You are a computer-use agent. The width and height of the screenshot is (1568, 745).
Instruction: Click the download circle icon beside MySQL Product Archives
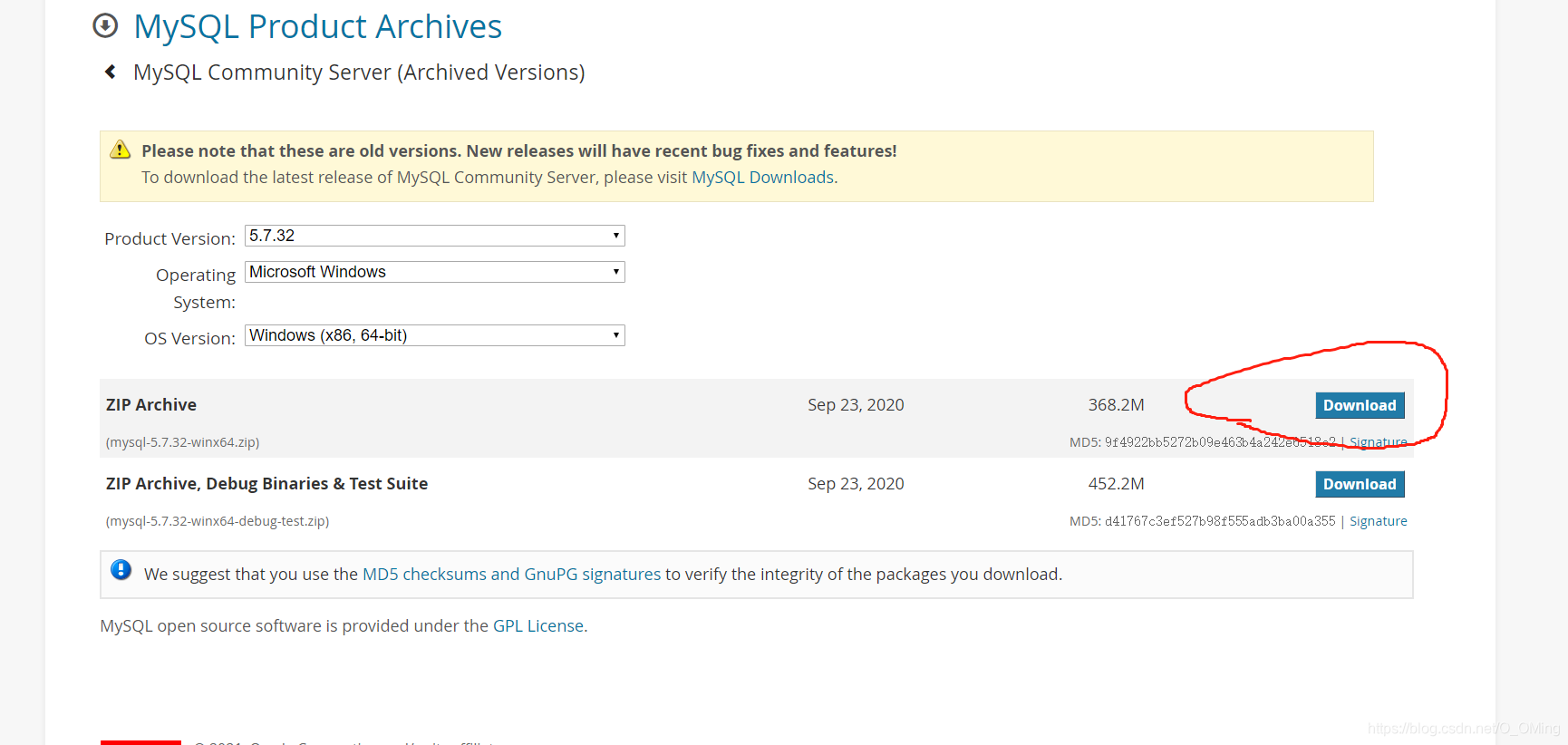click(x=105, y=25)
